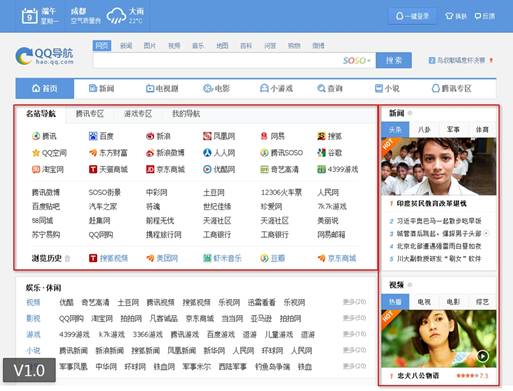Expand the SOSO search engine dropdown

pos(357,60)
